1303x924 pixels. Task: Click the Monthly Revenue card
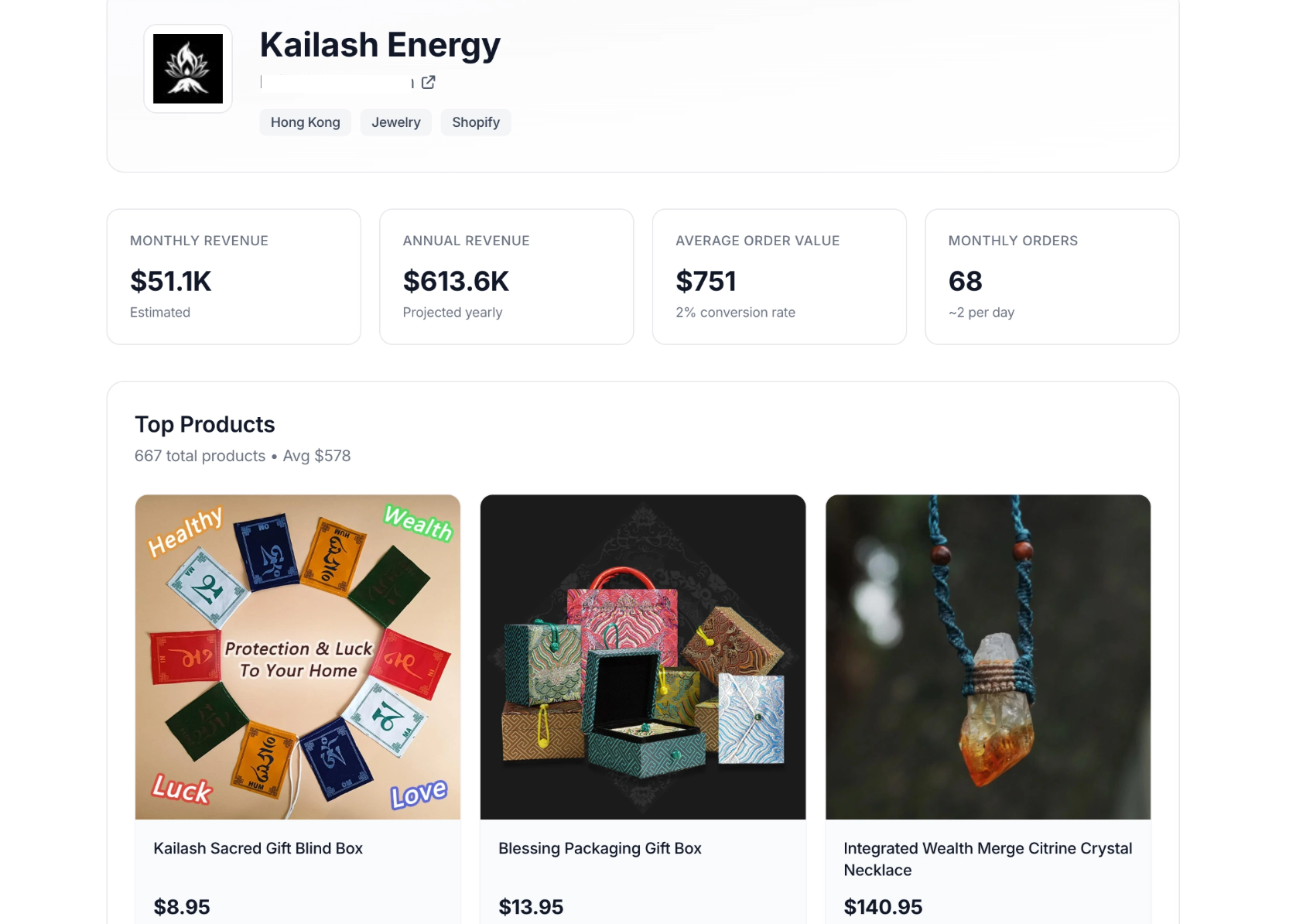click(234, 277)
